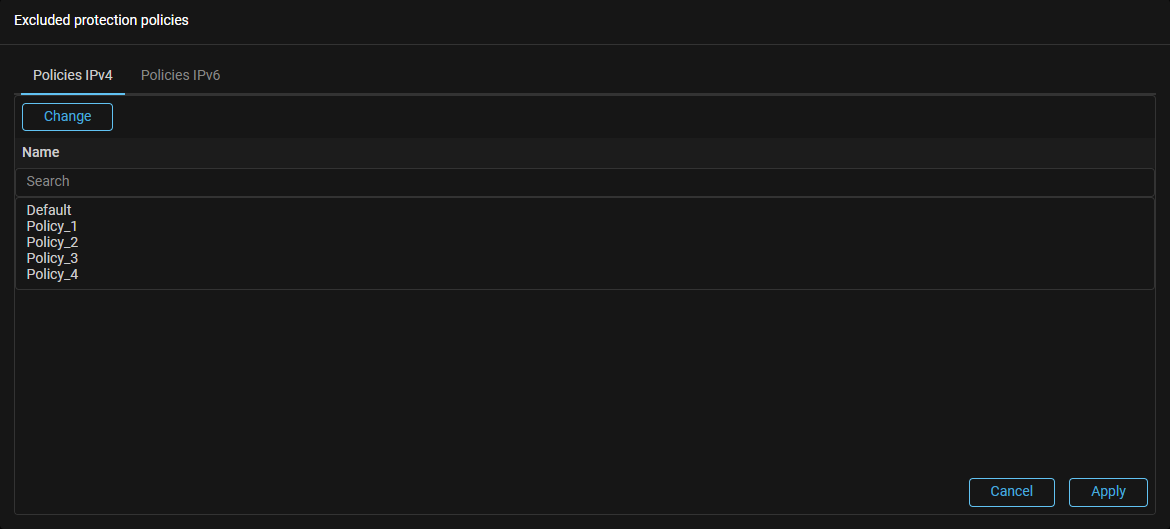The image size is (1170, 529).
Task: Focus the policy name search box
Action: pos(584,182)
